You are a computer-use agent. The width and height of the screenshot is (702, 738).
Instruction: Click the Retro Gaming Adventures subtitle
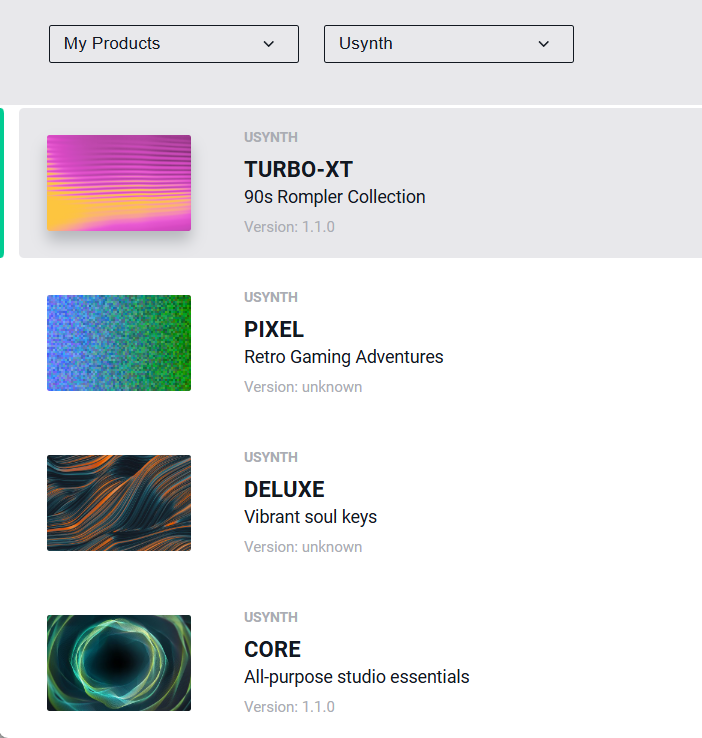(x=343, y=357)
